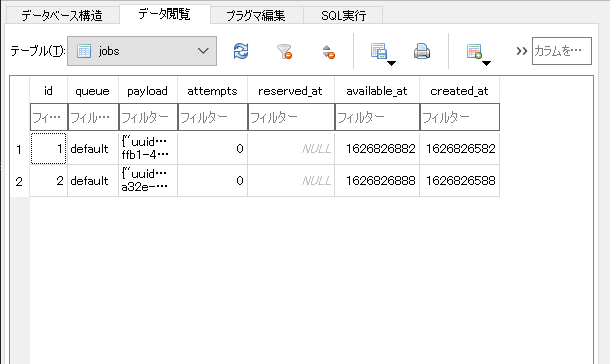This screenshot has height=364, width=610.
Task: Select payload cell containing a32e
Action: [x=148, y=180]
